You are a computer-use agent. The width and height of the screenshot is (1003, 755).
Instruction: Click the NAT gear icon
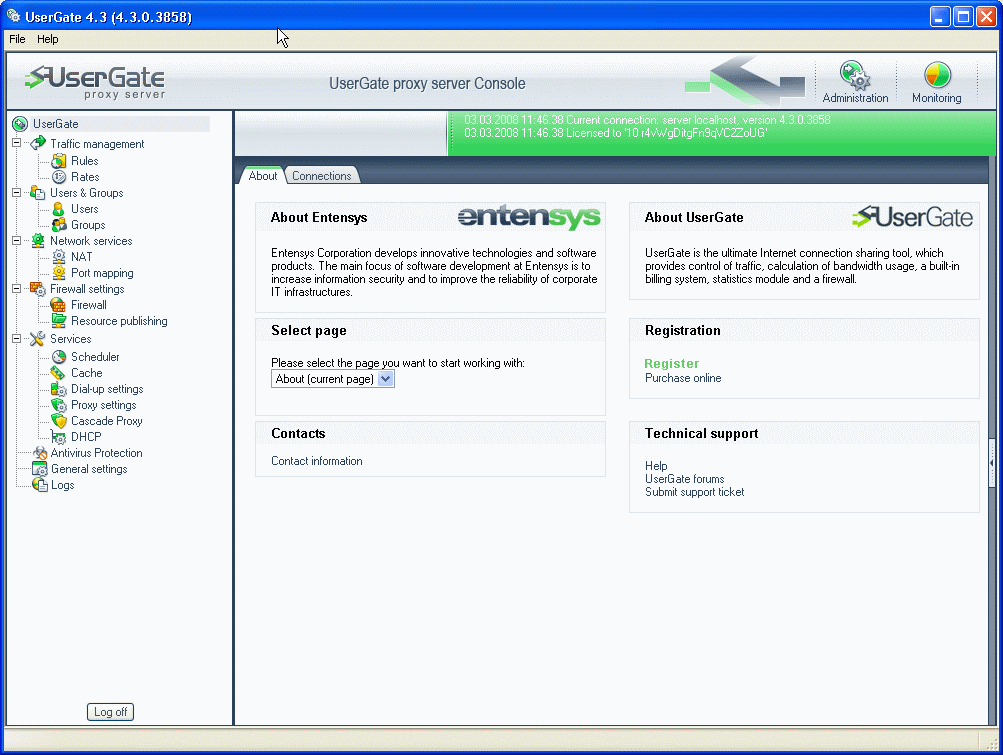59,257
